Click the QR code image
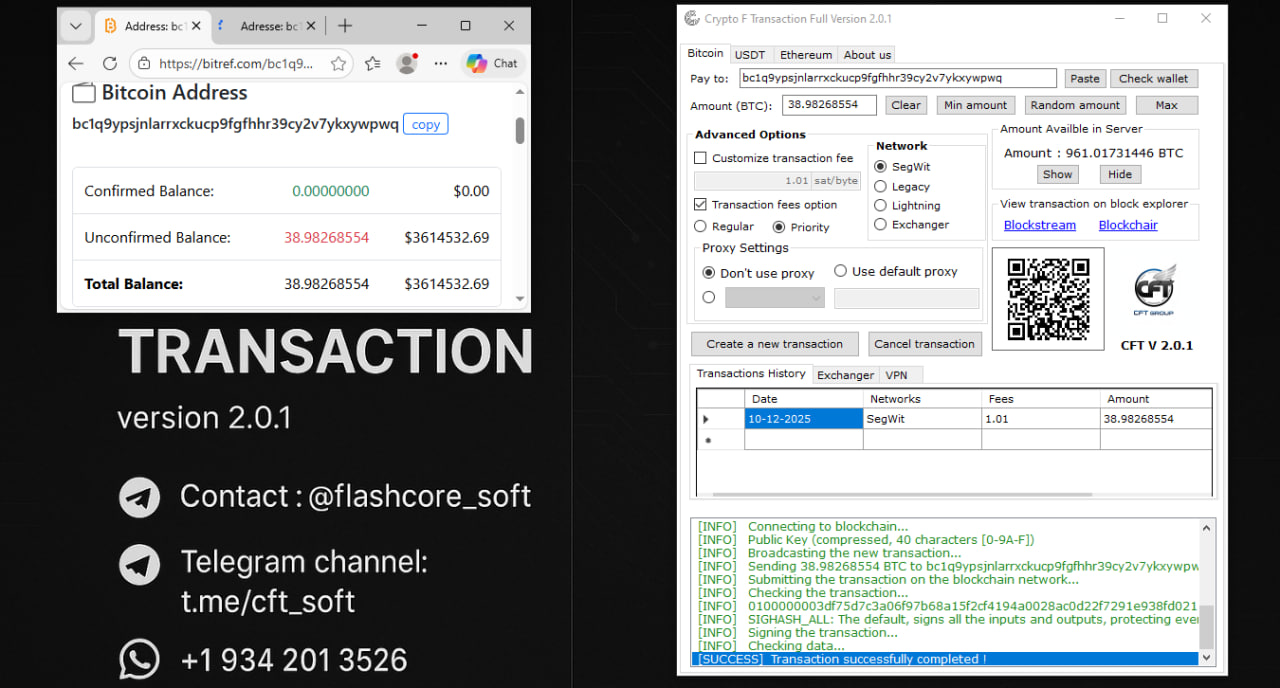 (1047, 299)
